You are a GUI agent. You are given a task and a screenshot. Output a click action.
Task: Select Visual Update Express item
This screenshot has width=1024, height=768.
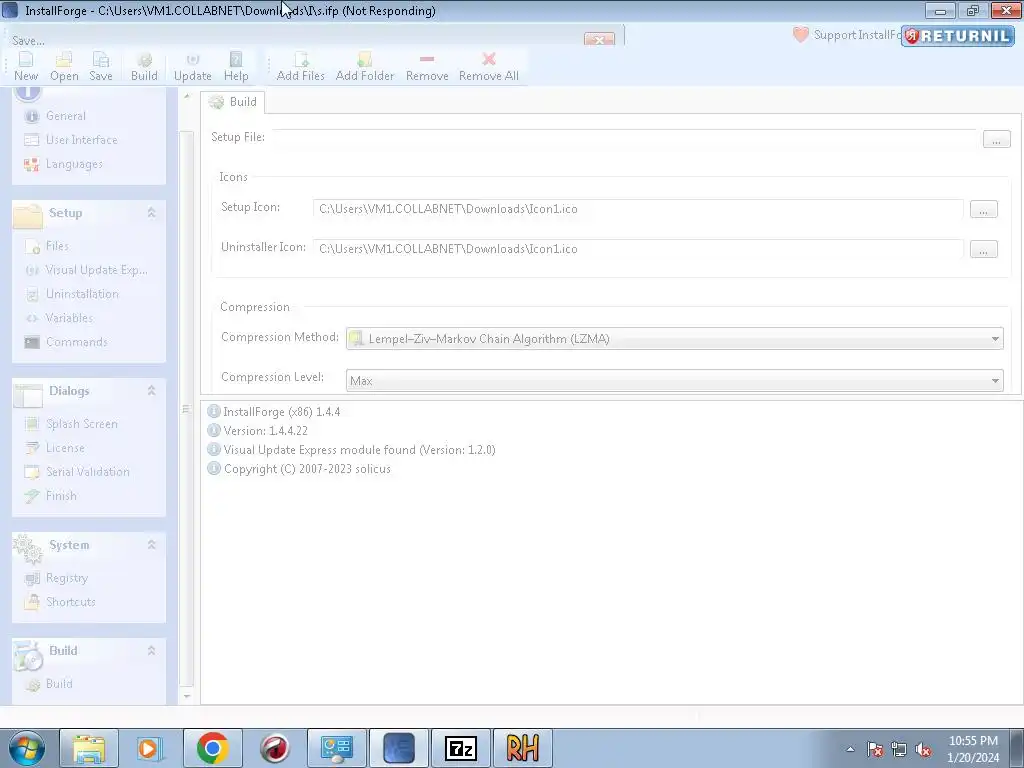tap(86, 270)
